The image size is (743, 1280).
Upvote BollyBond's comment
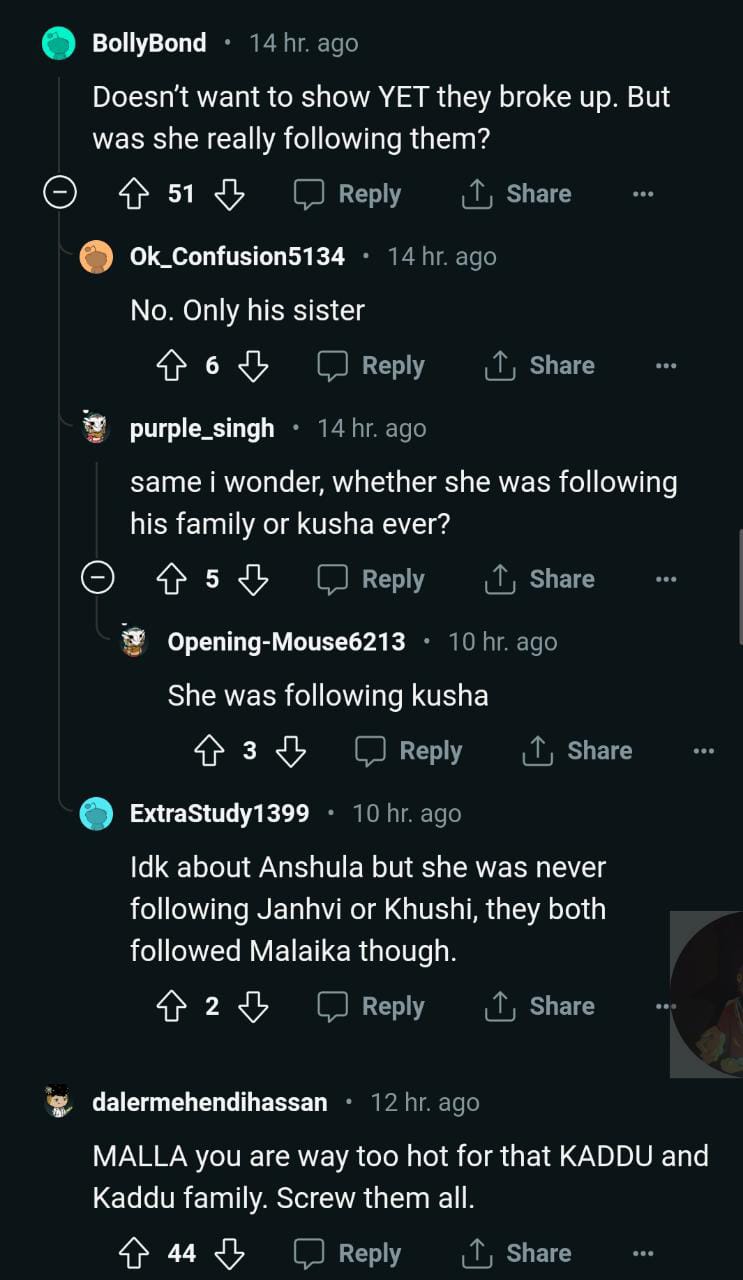133,194
